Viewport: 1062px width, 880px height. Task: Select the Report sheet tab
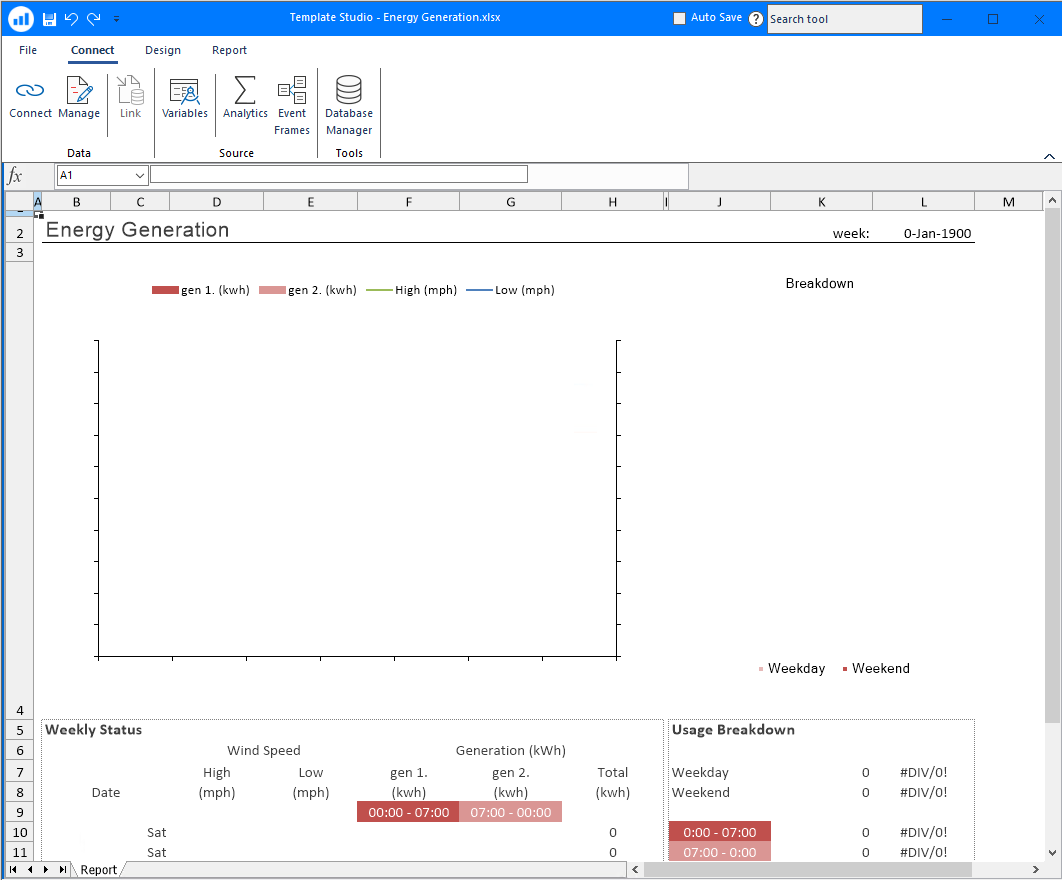99,870
